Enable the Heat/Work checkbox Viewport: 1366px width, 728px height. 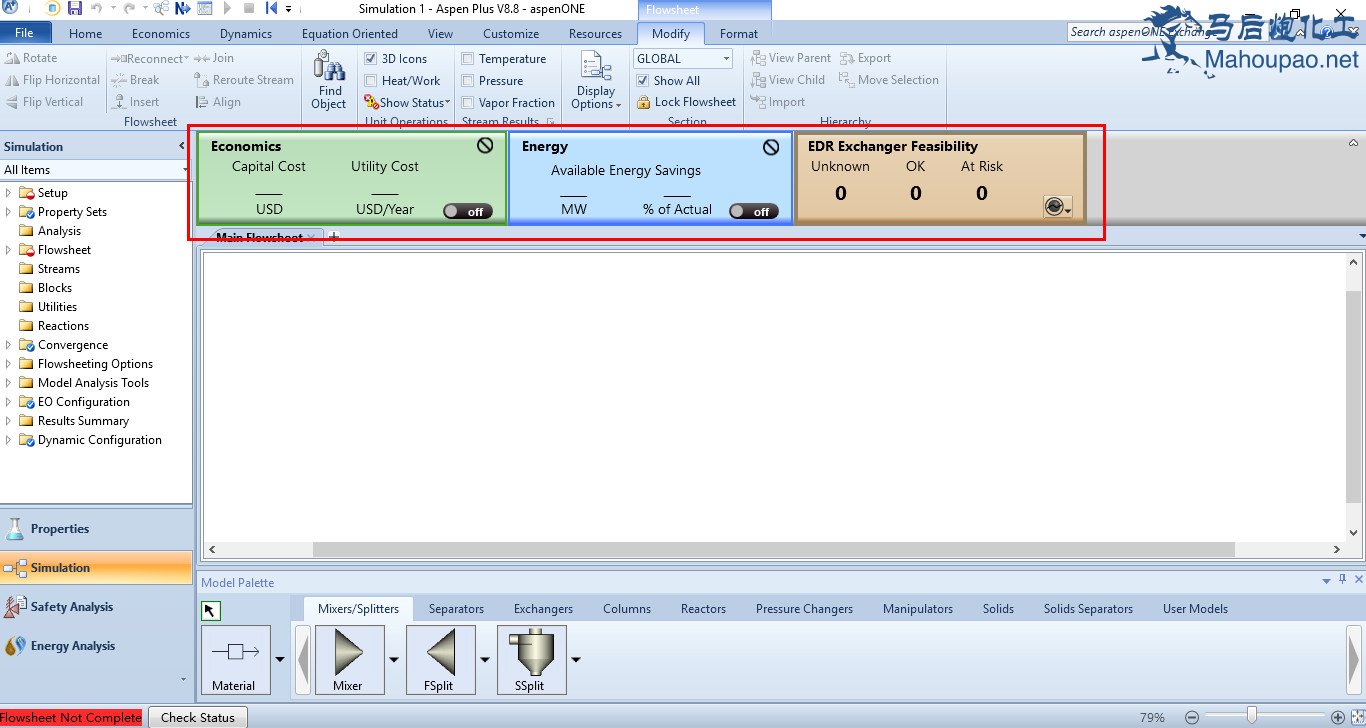click(371, 81)
